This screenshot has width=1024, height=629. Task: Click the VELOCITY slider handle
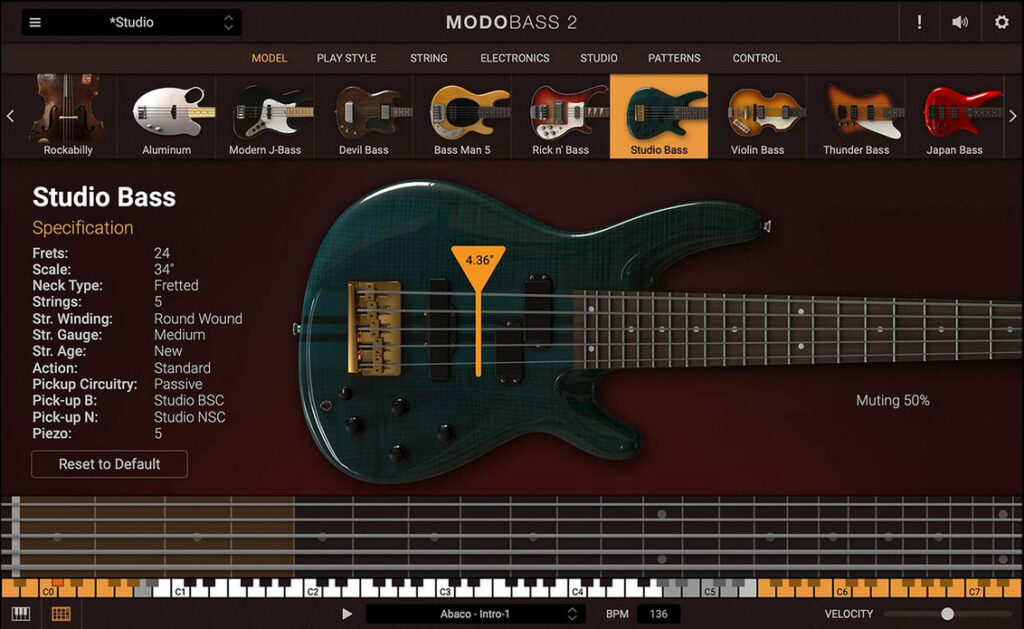coord(948,614)
